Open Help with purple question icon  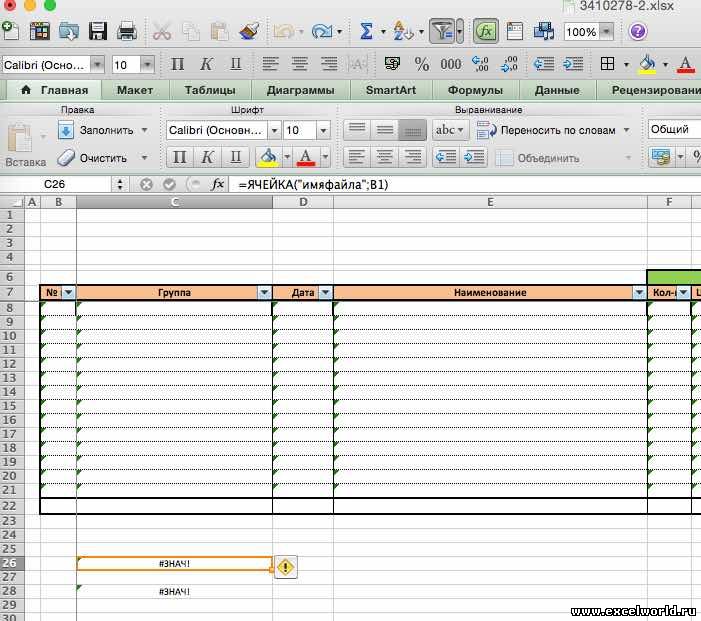coord(638,31)
